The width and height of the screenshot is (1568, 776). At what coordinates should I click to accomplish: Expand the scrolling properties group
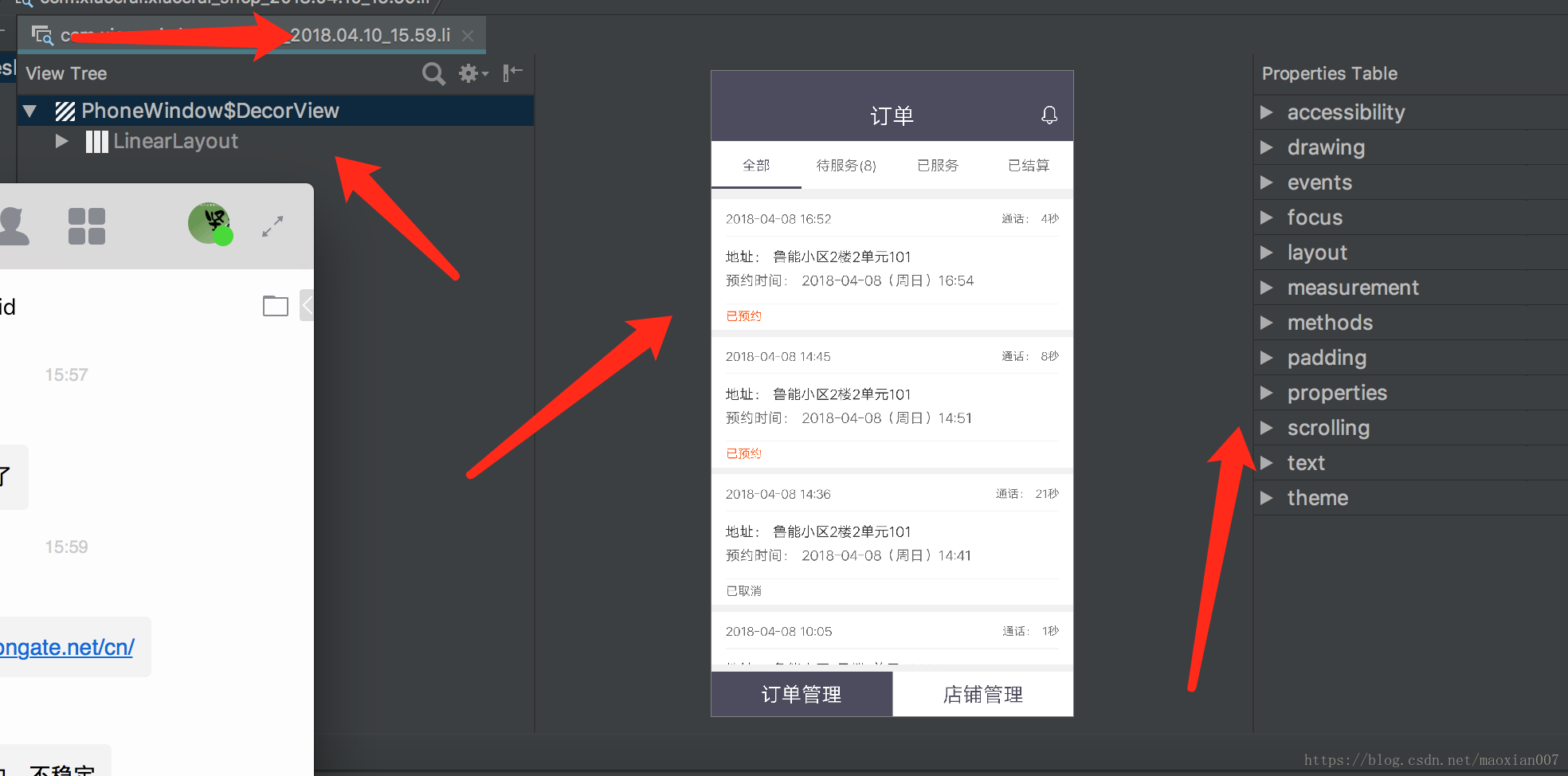tap(1266, 428)
